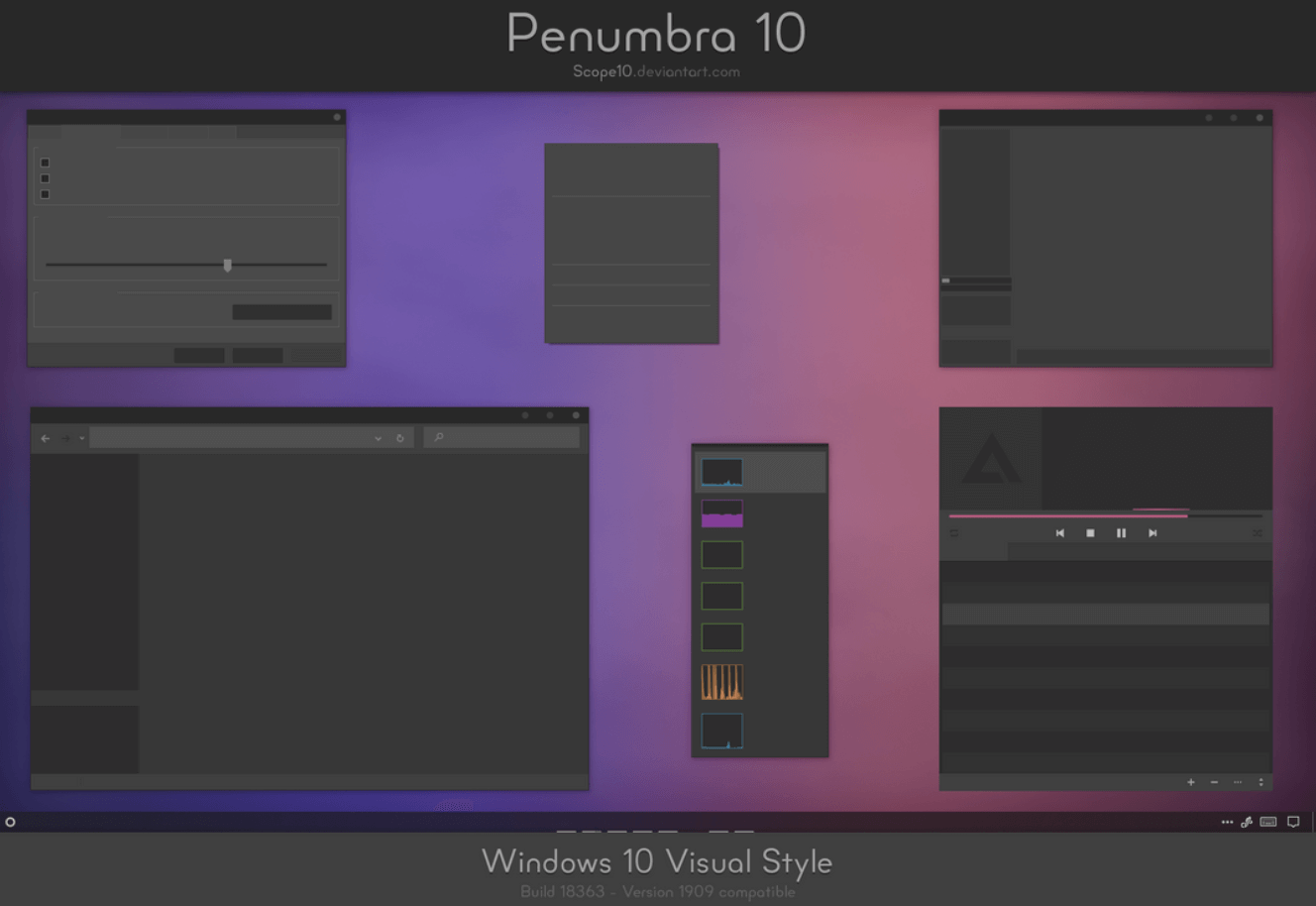Click the second dark button at dialog bottom

[x=258, y=355]
